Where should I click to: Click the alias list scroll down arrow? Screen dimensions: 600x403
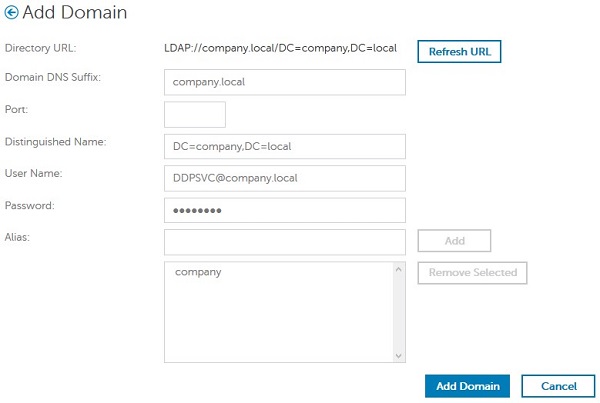point(399,355)
